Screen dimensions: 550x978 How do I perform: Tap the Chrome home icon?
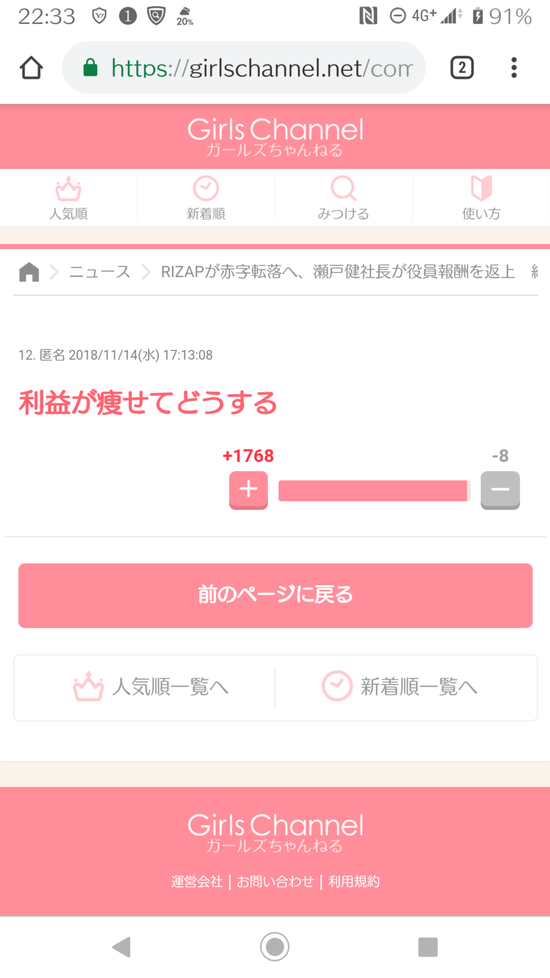[31, 67]
